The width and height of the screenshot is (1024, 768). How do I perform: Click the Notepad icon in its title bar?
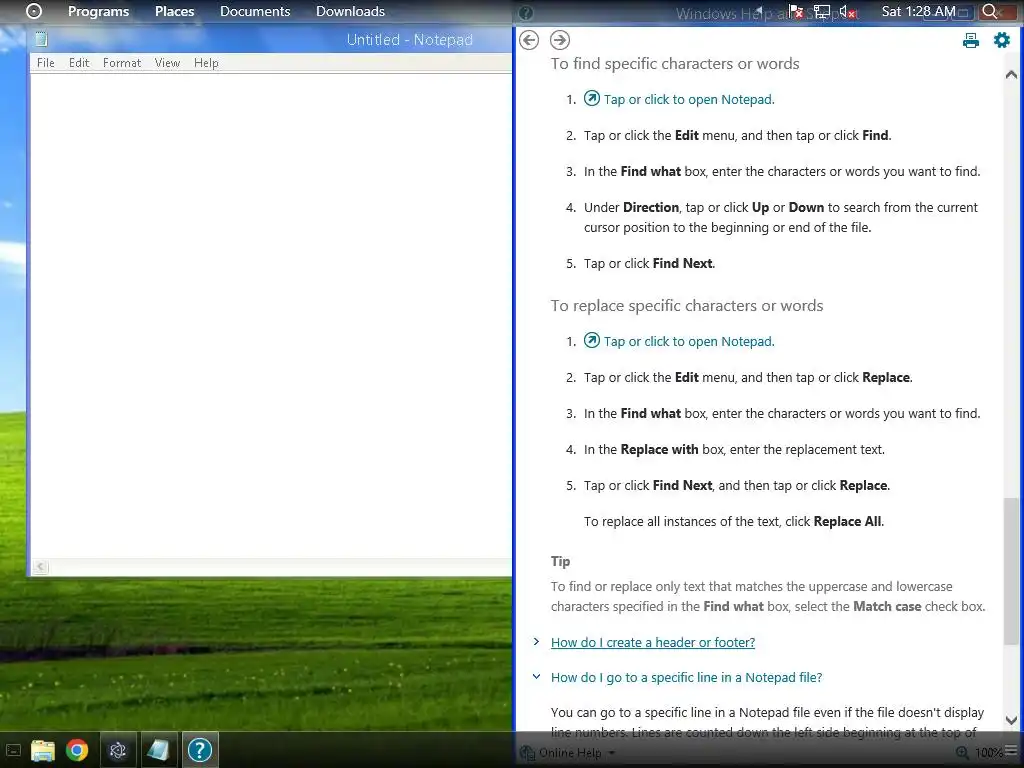coord(41,39)
